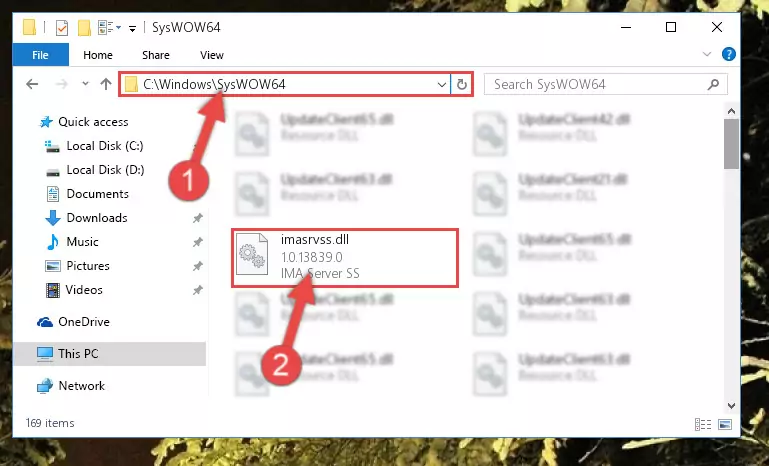Click the IMA Server SS description
This screenshot has width=769, height=466.
[320, 273]
